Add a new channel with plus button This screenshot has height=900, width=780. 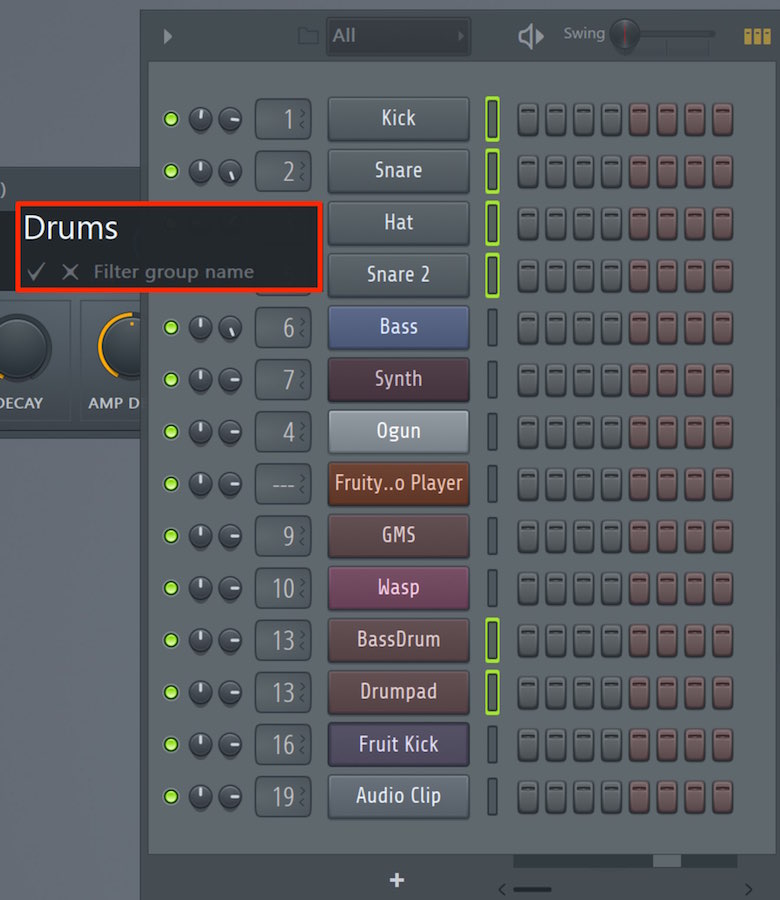(x=397, y=879)
